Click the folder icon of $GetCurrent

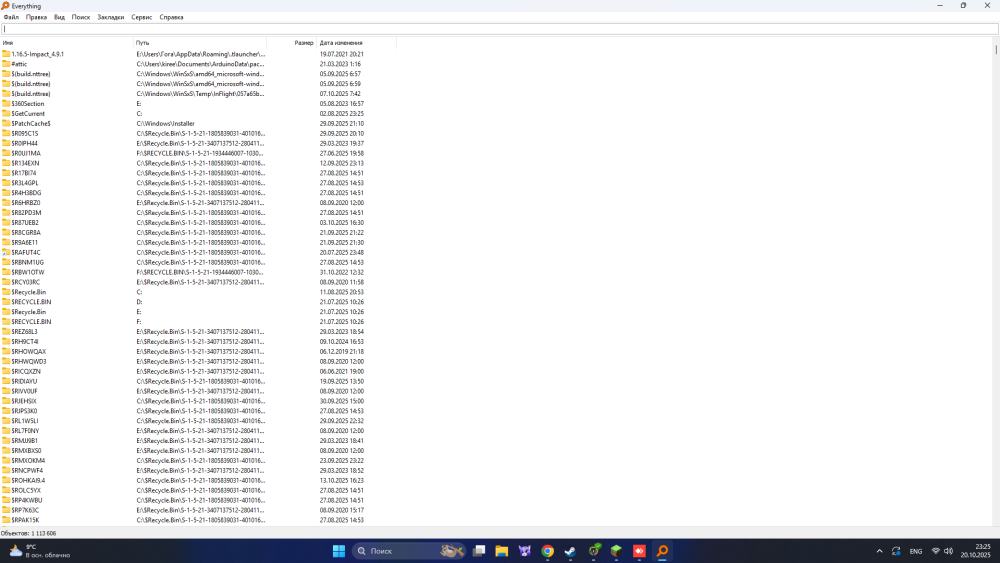coord(6,113)
